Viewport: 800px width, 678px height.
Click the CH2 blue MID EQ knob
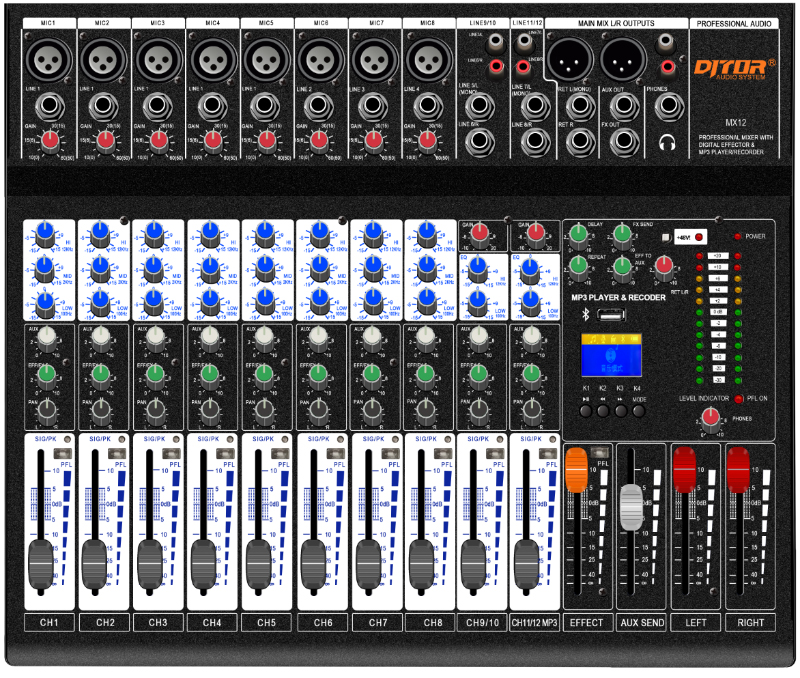(x=101, y=268)
